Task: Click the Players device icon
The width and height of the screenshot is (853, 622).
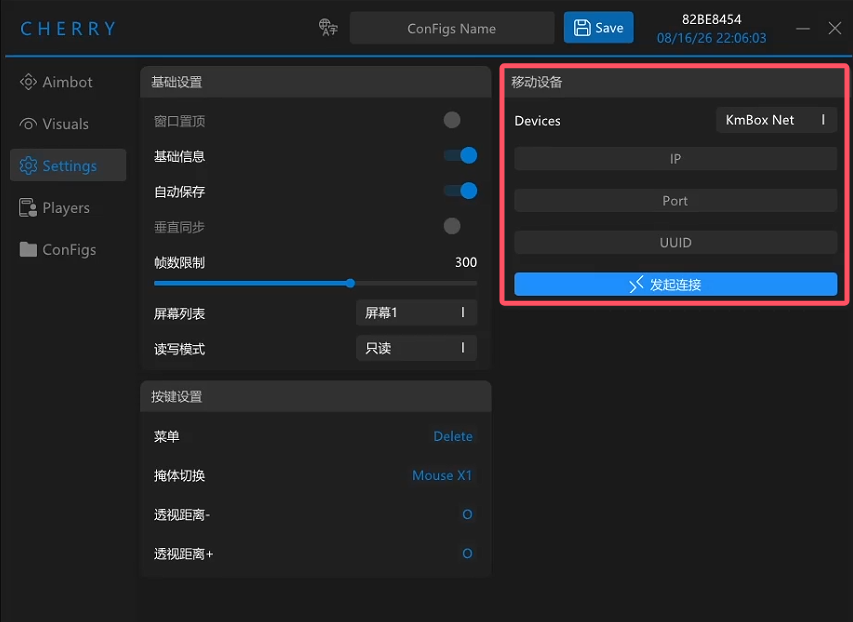Action: pyautogui.click(x=28, y=207)
